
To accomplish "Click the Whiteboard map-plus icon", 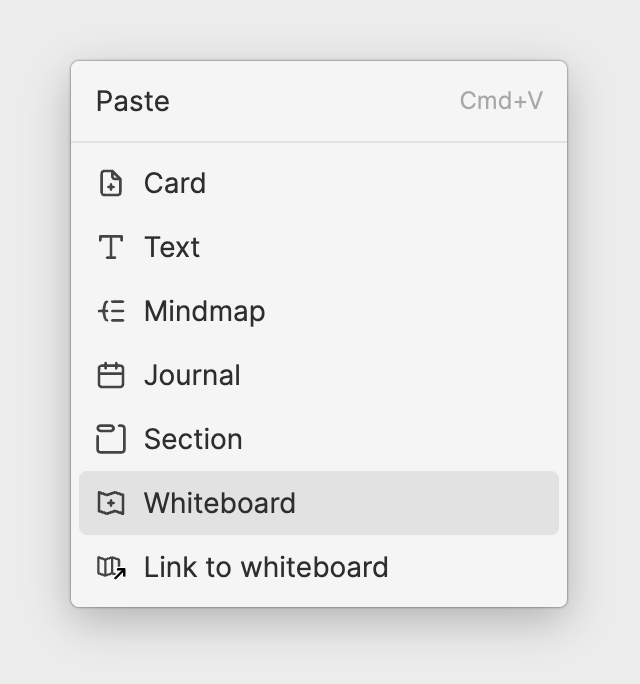I will 111,503.
